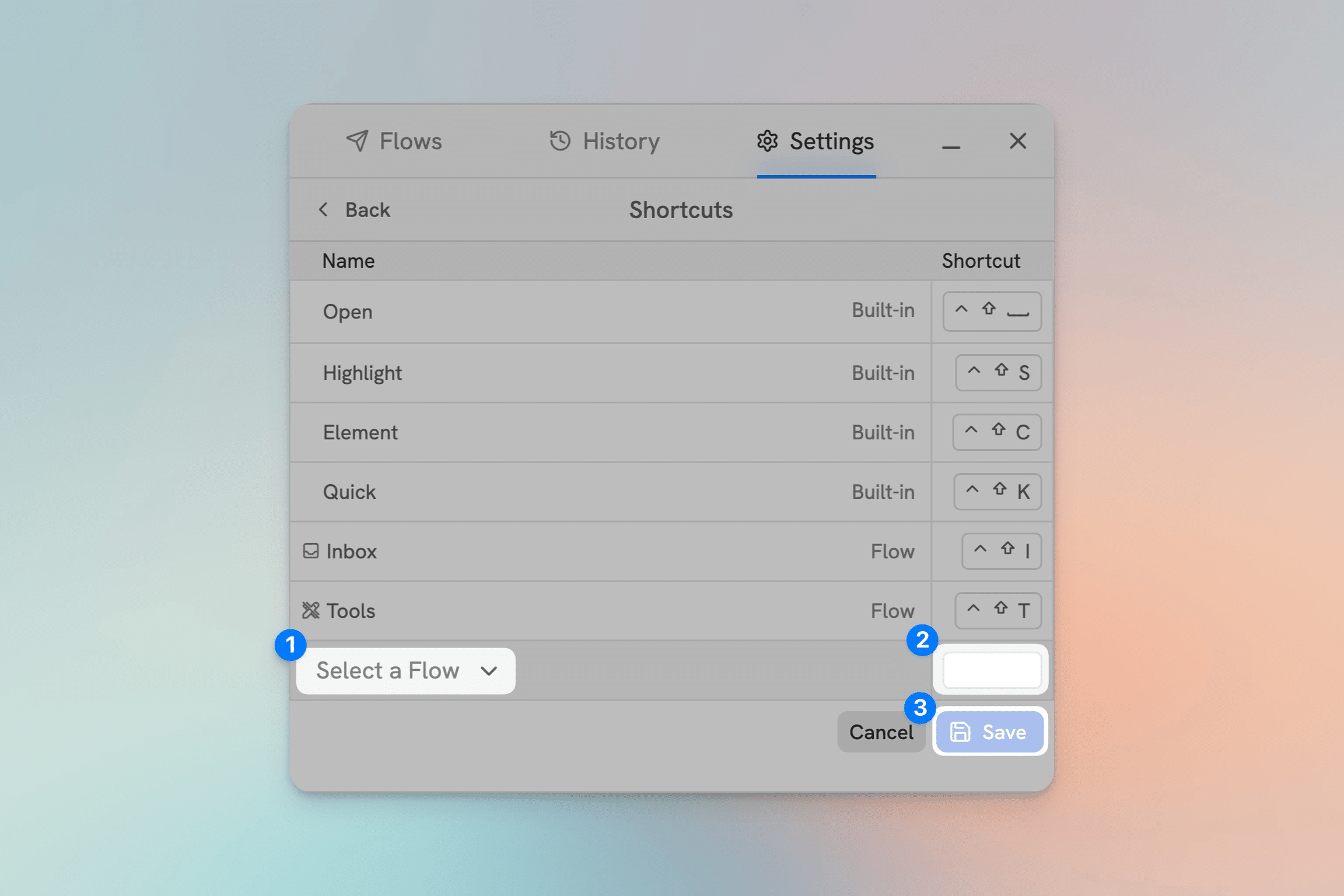Edit the Open shortcut key box

992,311
